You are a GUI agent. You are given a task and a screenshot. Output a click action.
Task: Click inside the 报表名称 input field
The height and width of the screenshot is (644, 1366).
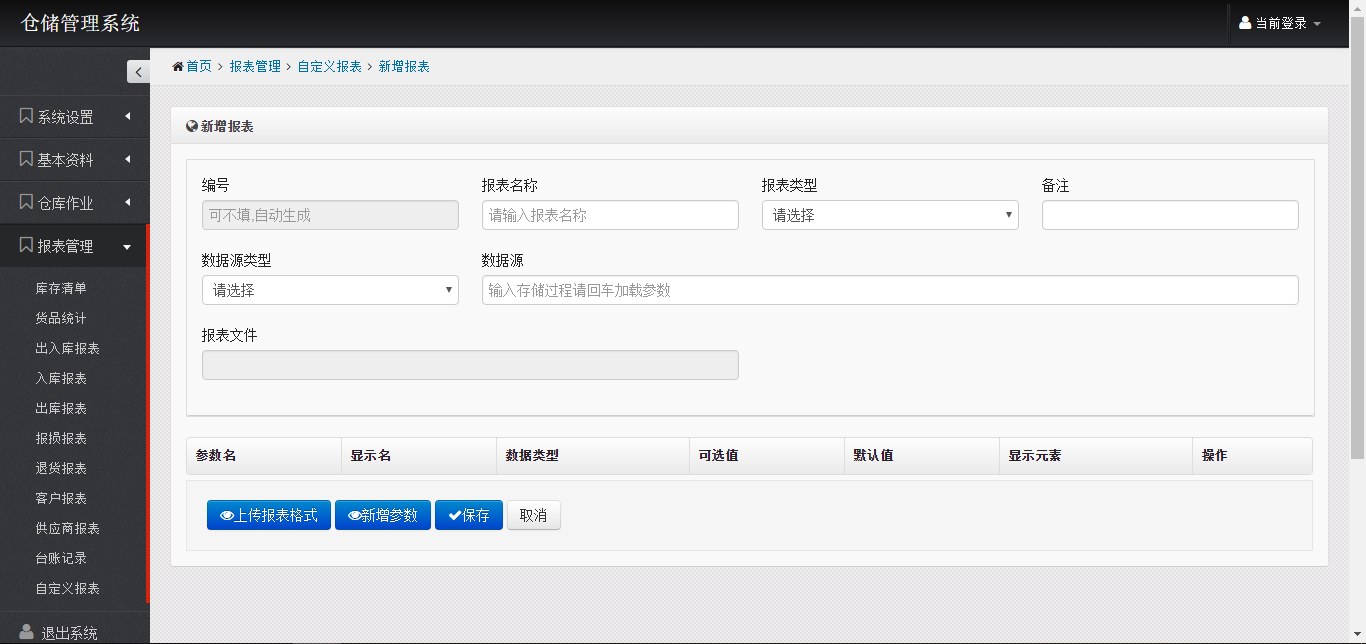point(610,214)
